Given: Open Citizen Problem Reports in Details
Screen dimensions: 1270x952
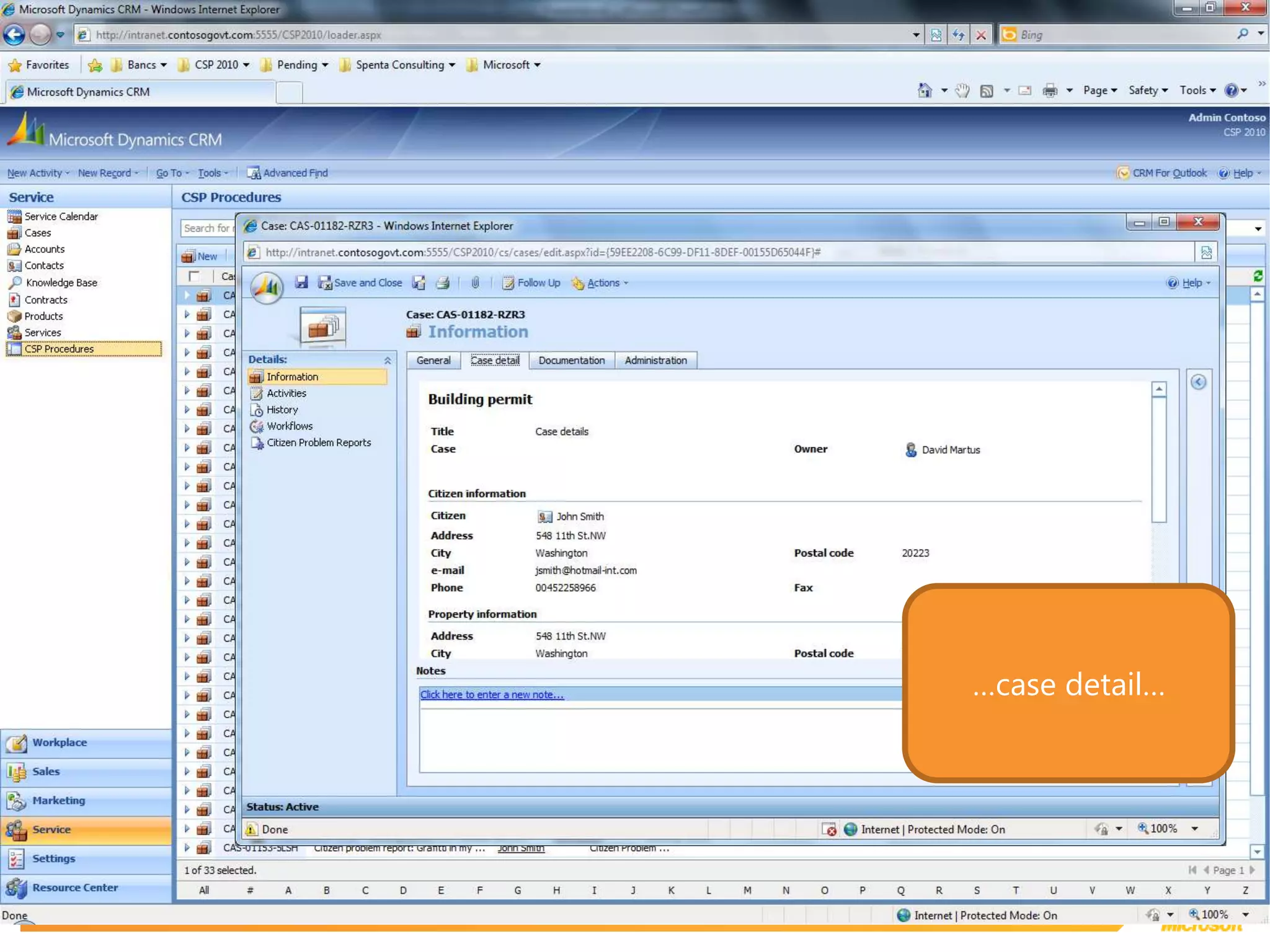Looking at the screenshot, I should coord(318,443).
